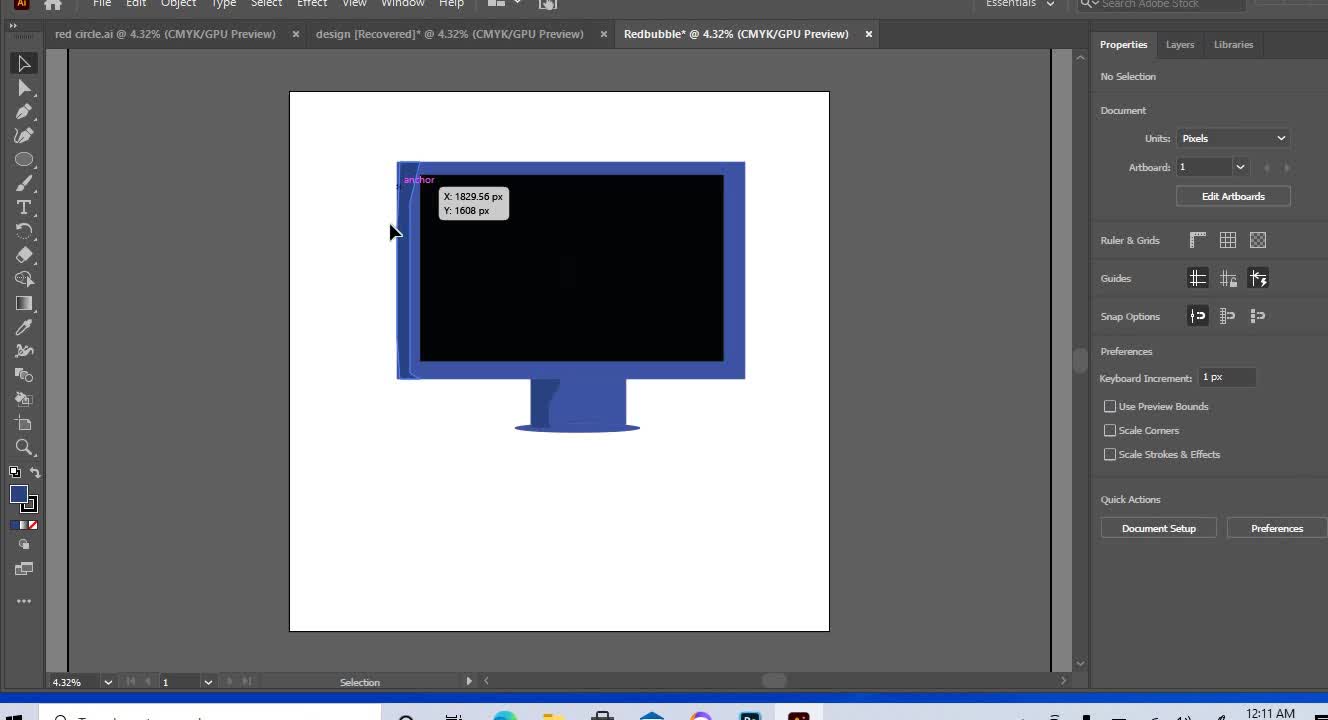Show transparency grid icon

[1258, 240]
